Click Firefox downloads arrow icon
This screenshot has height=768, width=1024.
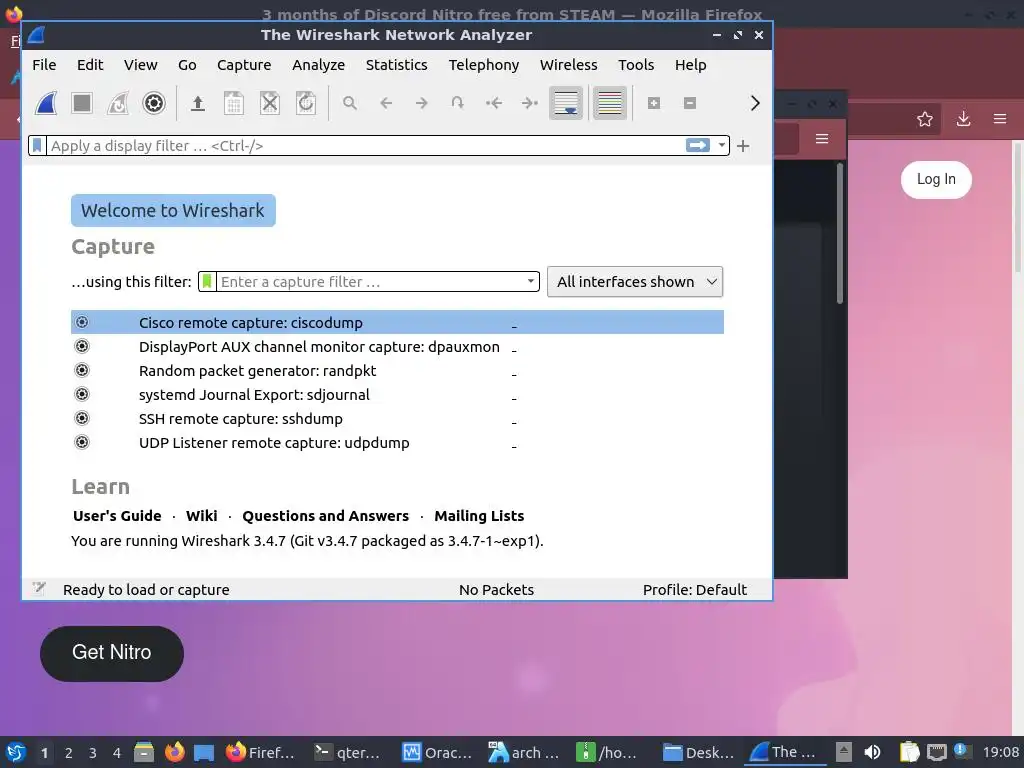[x=963, y=119]
